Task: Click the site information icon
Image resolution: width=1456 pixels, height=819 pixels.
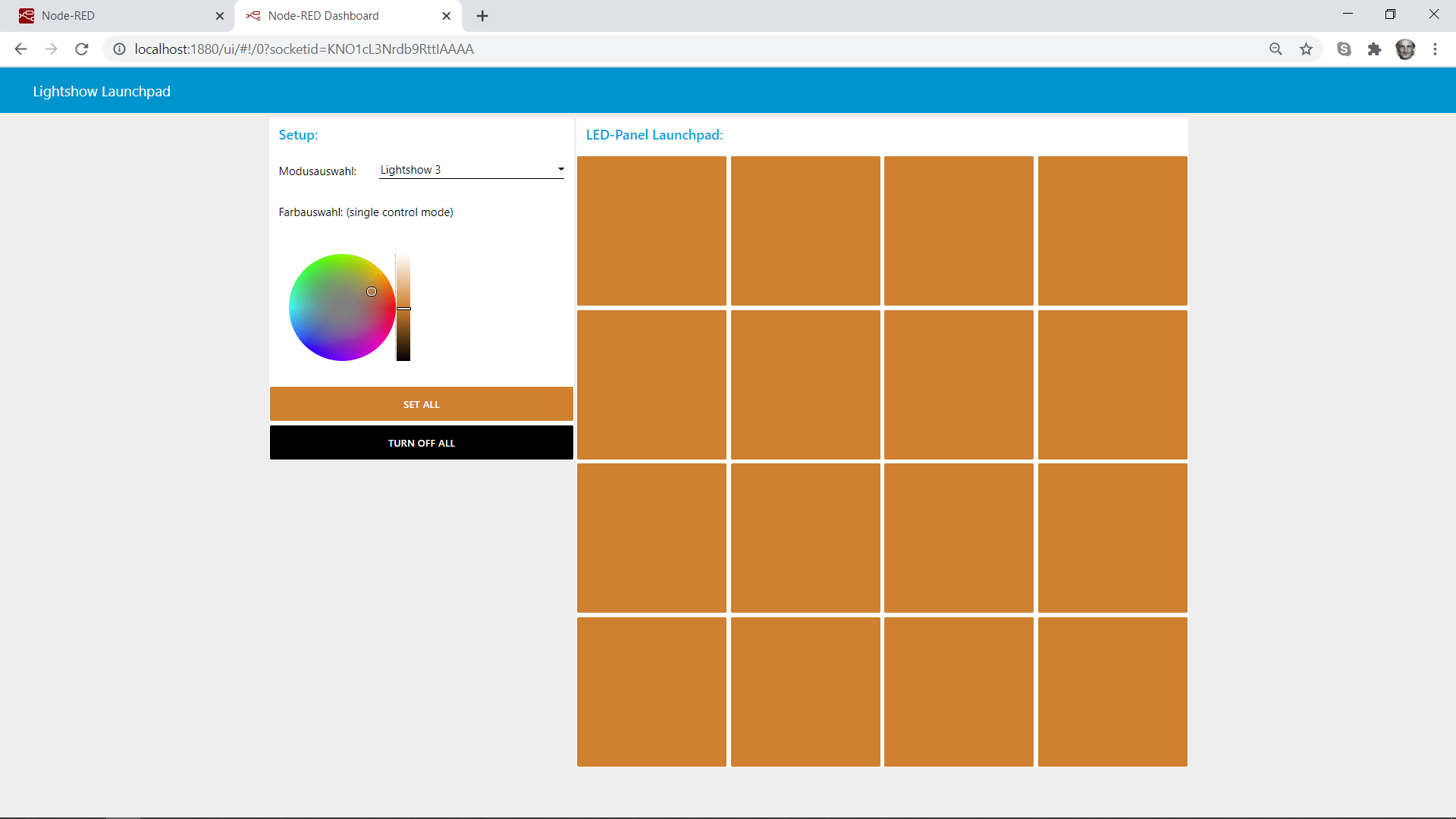Action: 119,49
